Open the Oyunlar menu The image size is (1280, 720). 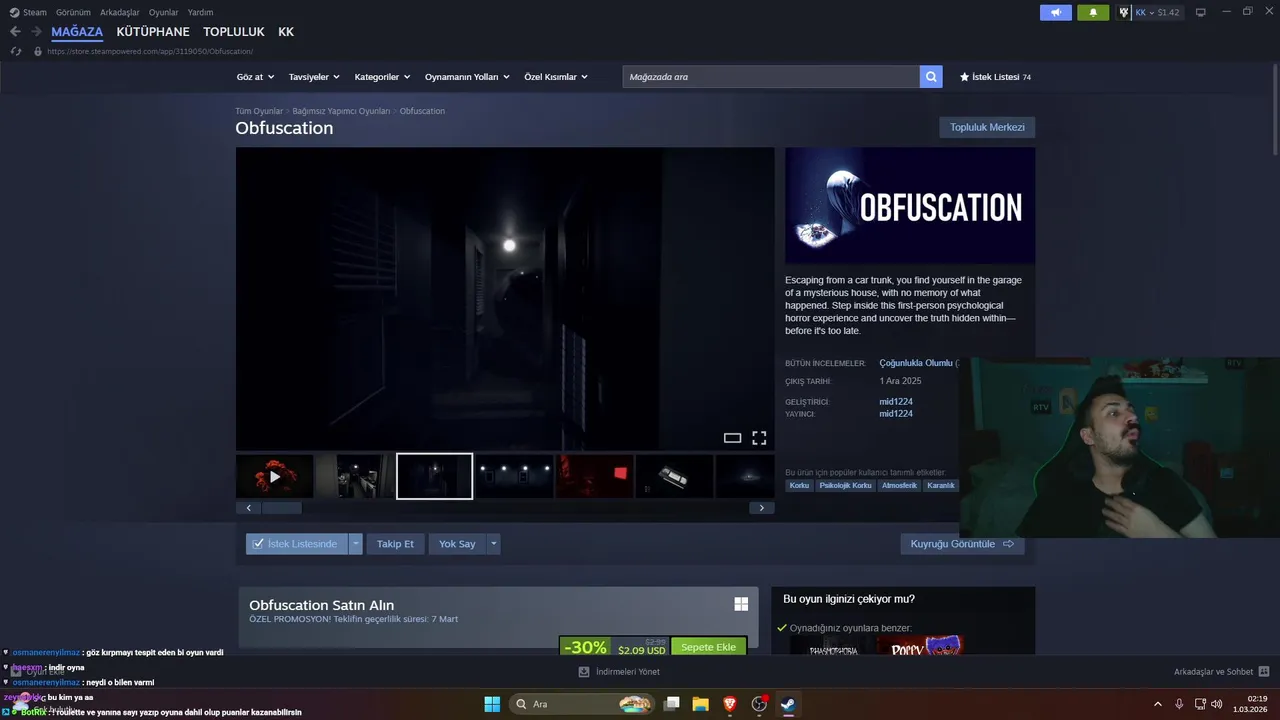click(163, 12)
